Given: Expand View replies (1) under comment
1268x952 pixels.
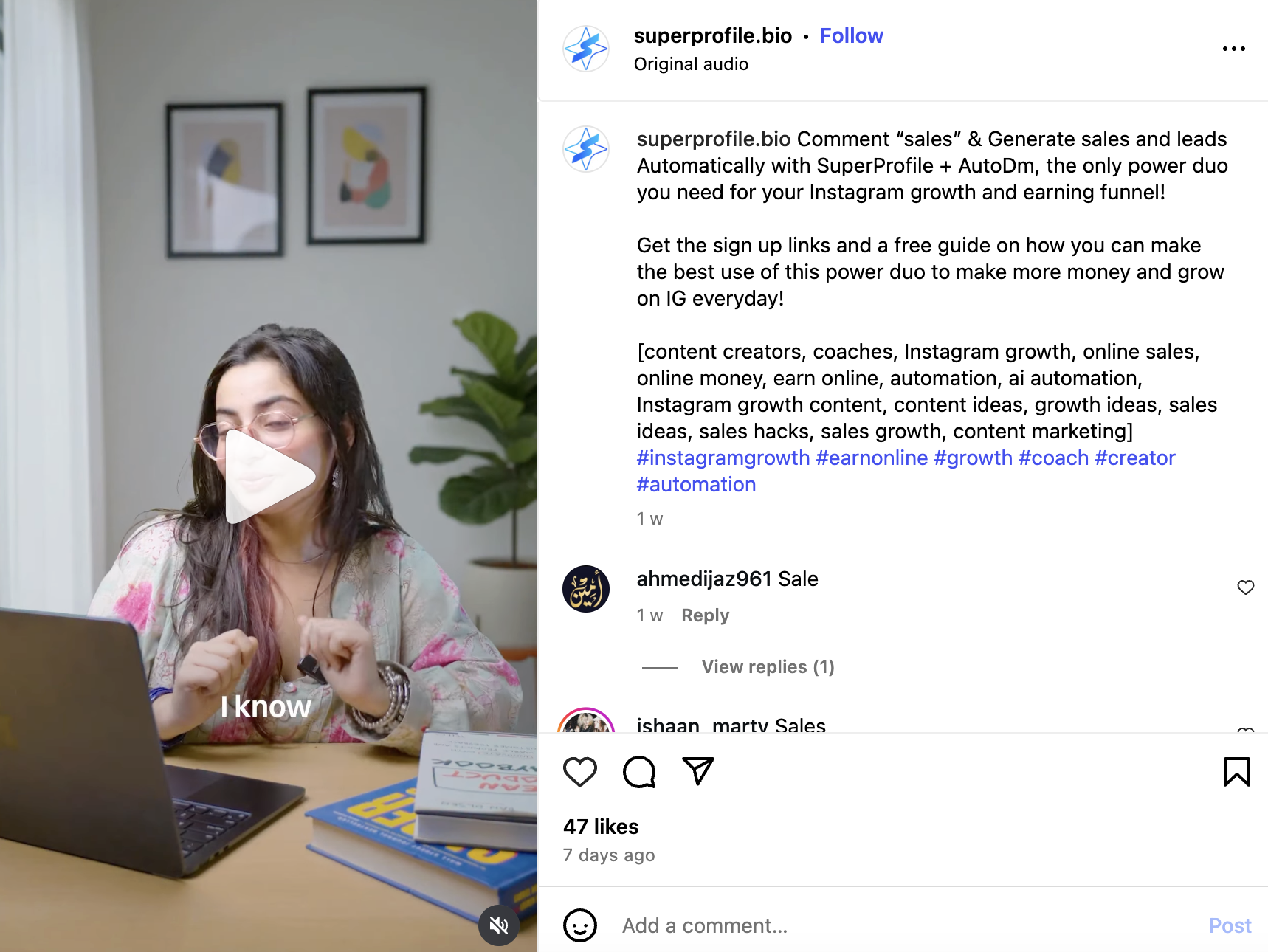Looking at the screenshot, I should click(768, 667).
